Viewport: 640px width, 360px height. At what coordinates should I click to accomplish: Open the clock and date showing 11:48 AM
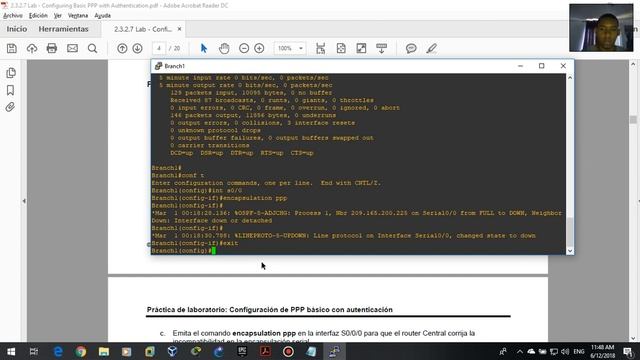(x=602, y=351)
